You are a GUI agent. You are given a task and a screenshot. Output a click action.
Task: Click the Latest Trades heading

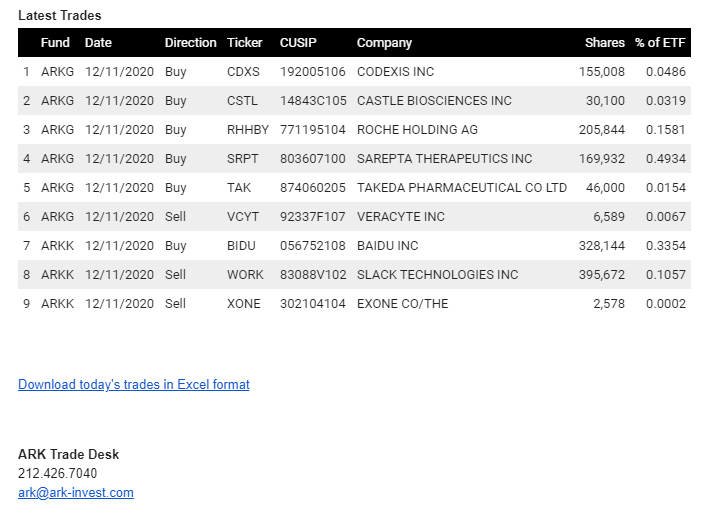tap(60, 16)
